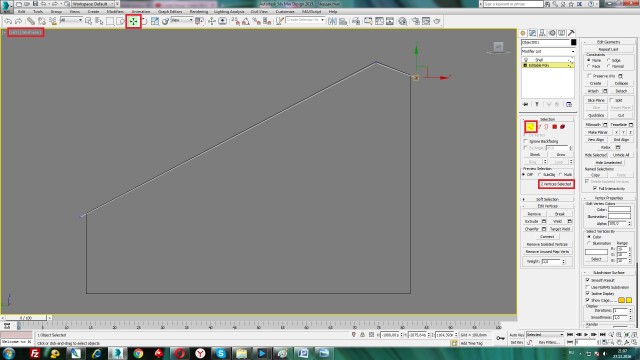Open the Graph Editors menu
The image size is (640, 360).
coord(170,11)
